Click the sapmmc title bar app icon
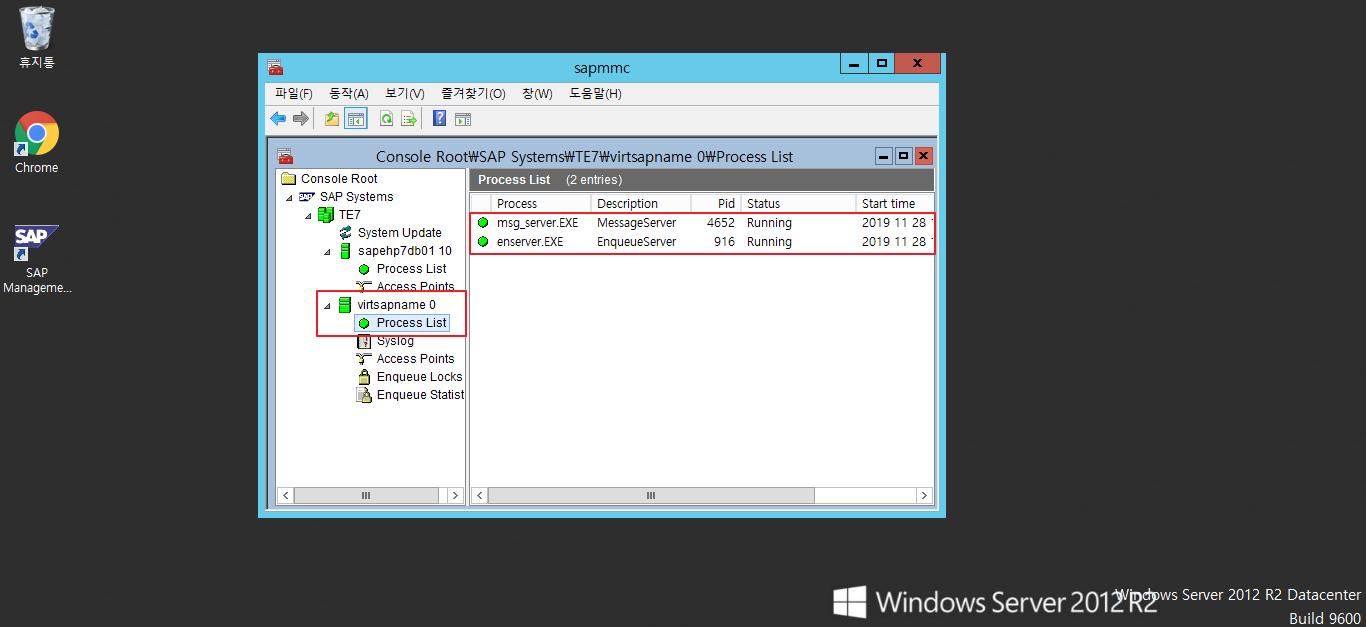 [275, 67]
